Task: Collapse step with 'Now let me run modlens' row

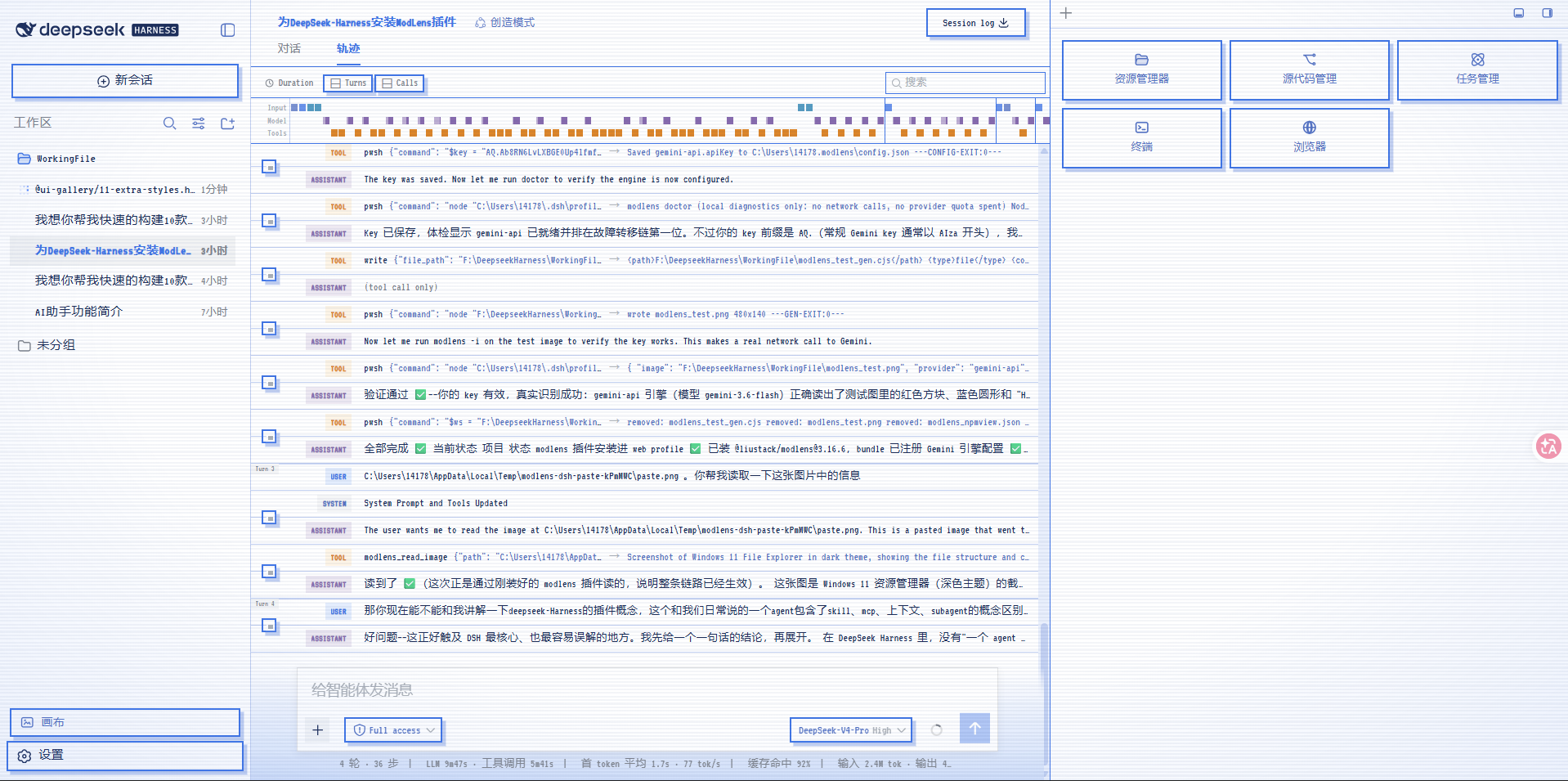Action: (269, 329)
